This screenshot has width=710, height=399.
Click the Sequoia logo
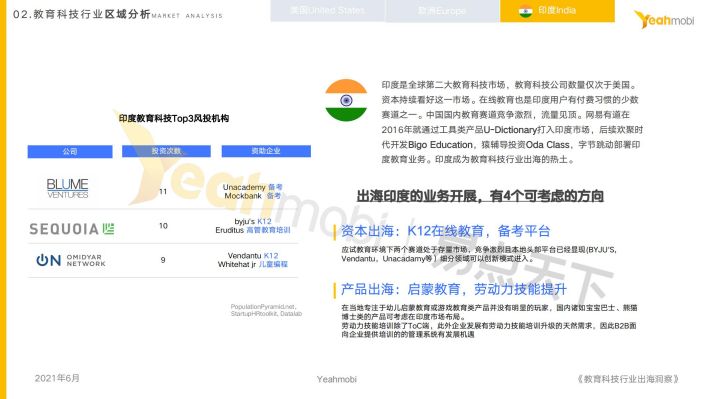[x=72, y=229]
